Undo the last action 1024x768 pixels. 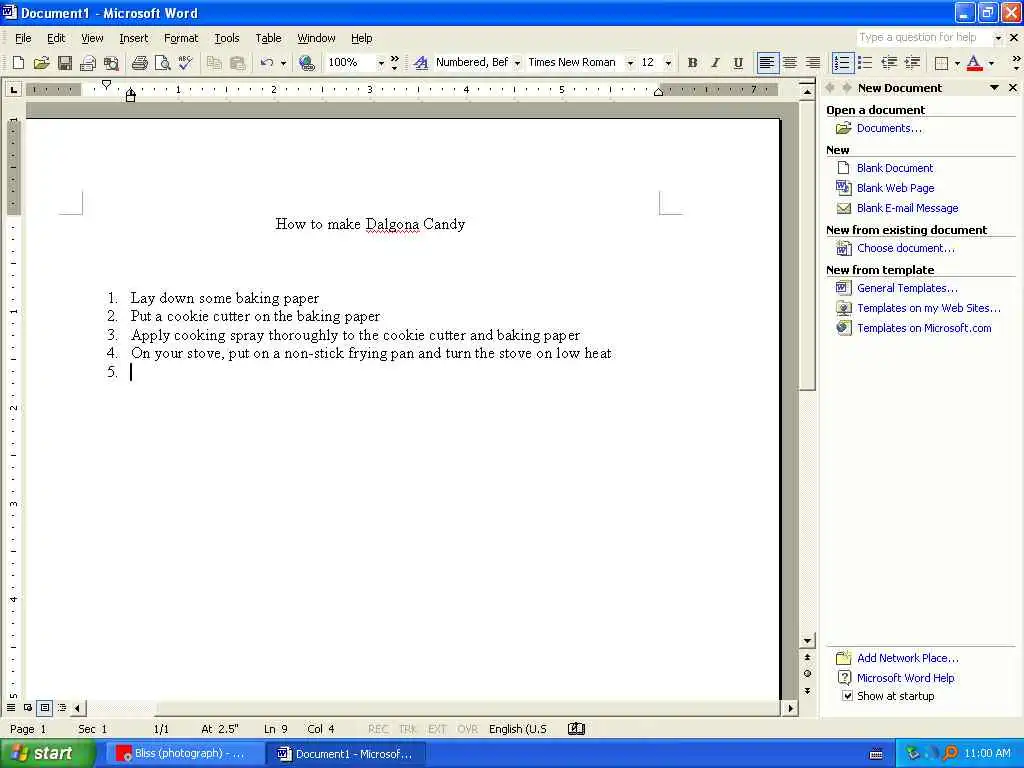tap(266, 63)
